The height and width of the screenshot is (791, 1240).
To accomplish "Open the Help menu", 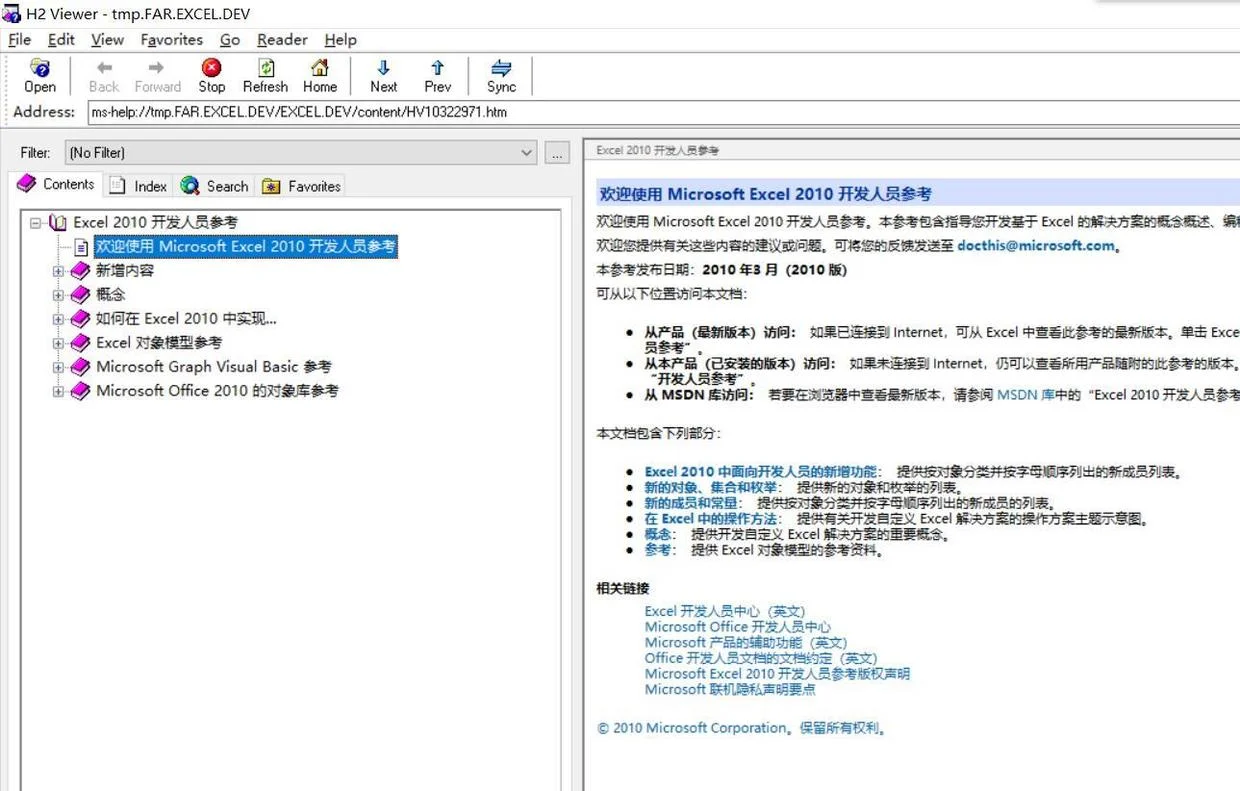I will (x=340, y=40).
